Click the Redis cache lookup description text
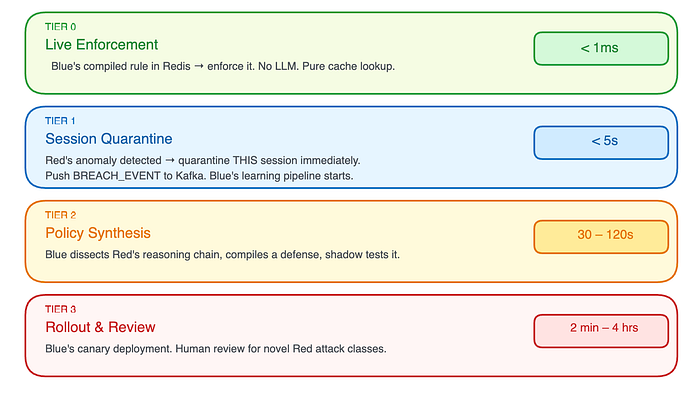This screenshot has width=700, height=415. click(223, 66)
